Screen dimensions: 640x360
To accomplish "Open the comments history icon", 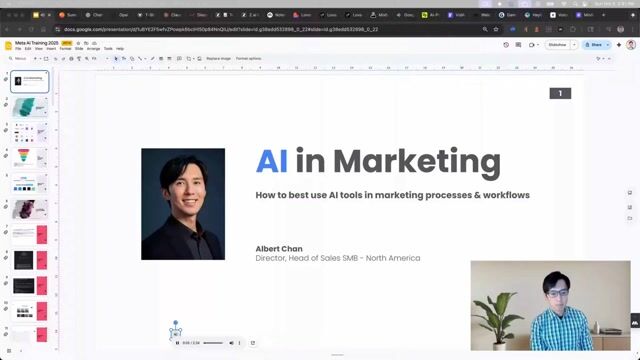I will (518, 45).
